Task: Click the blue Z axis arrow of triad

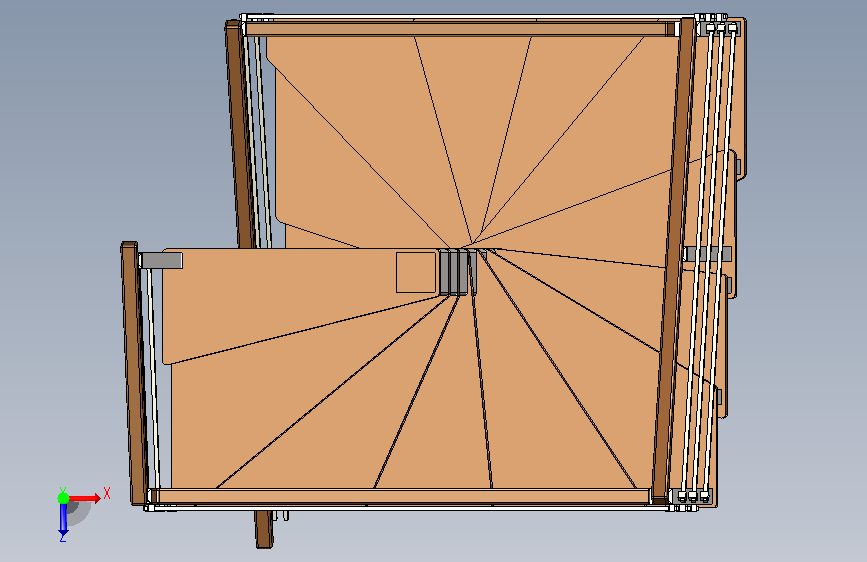Action: [63, 519]
